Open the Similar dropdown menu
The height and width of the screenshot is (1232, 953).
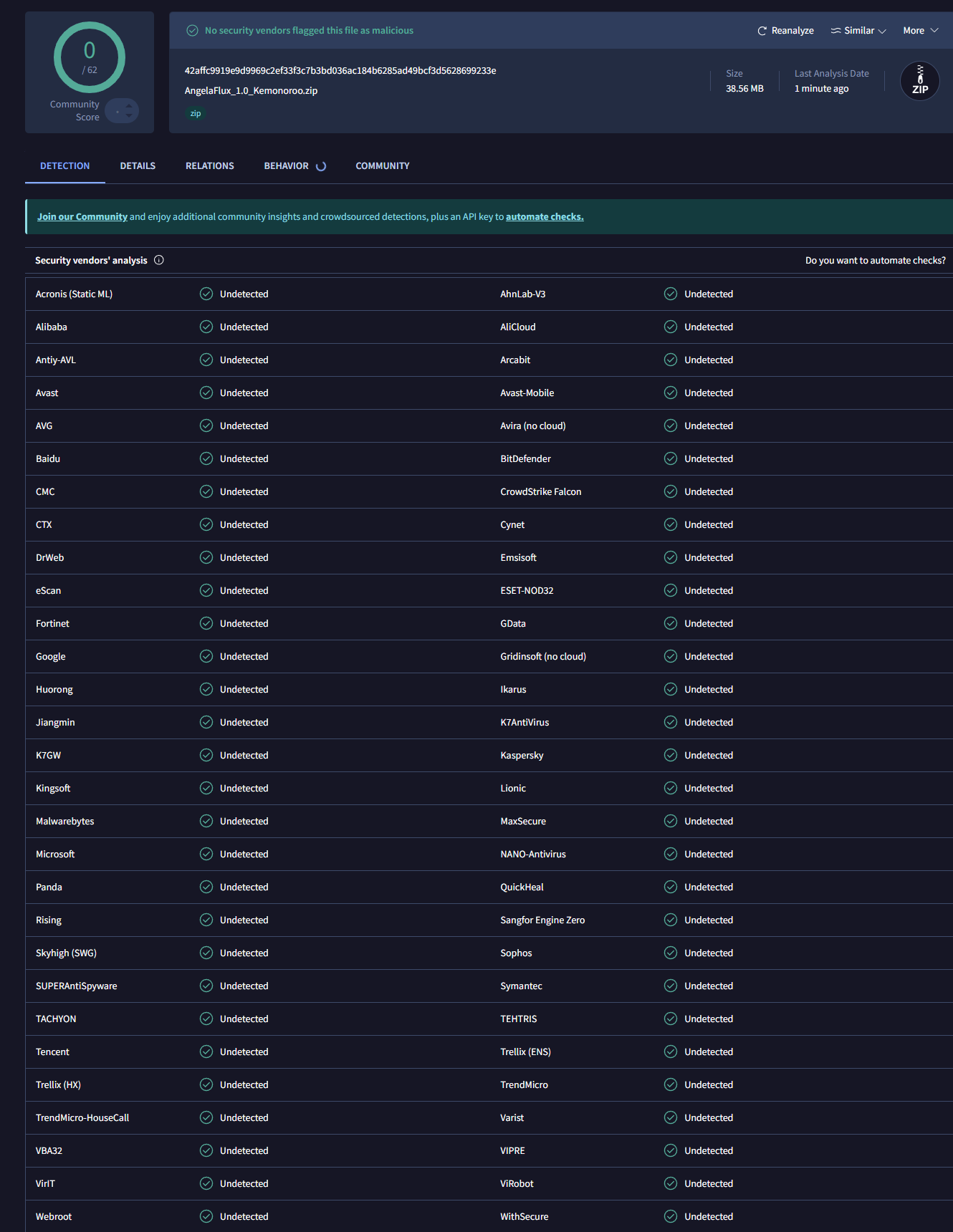click(858, 31)
